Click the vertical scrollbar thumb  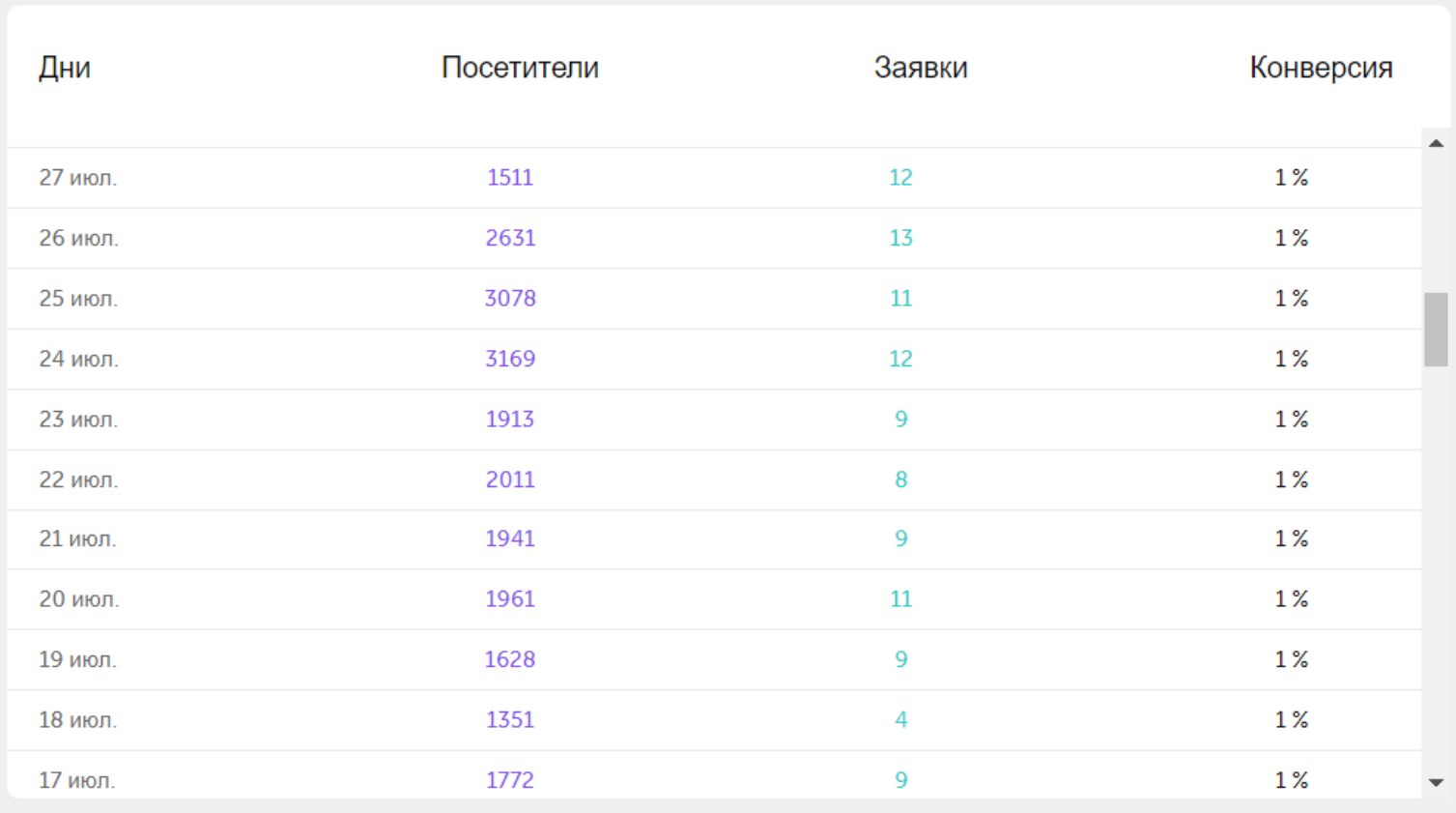[x=1436, y=330]
